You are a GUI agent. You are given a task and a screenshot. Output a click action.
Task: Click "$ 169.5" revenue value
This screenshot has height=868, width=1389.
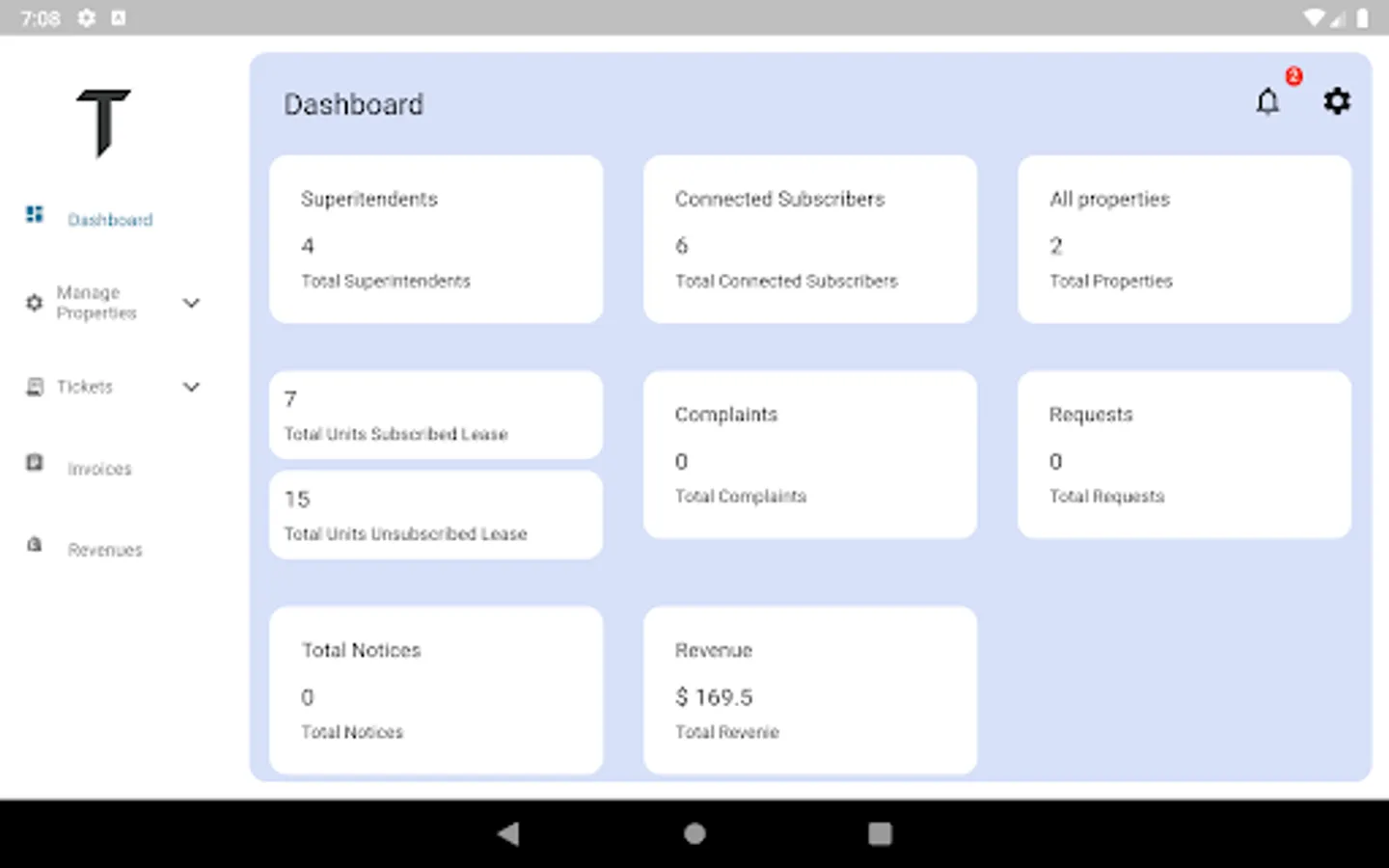pos(714,696)
